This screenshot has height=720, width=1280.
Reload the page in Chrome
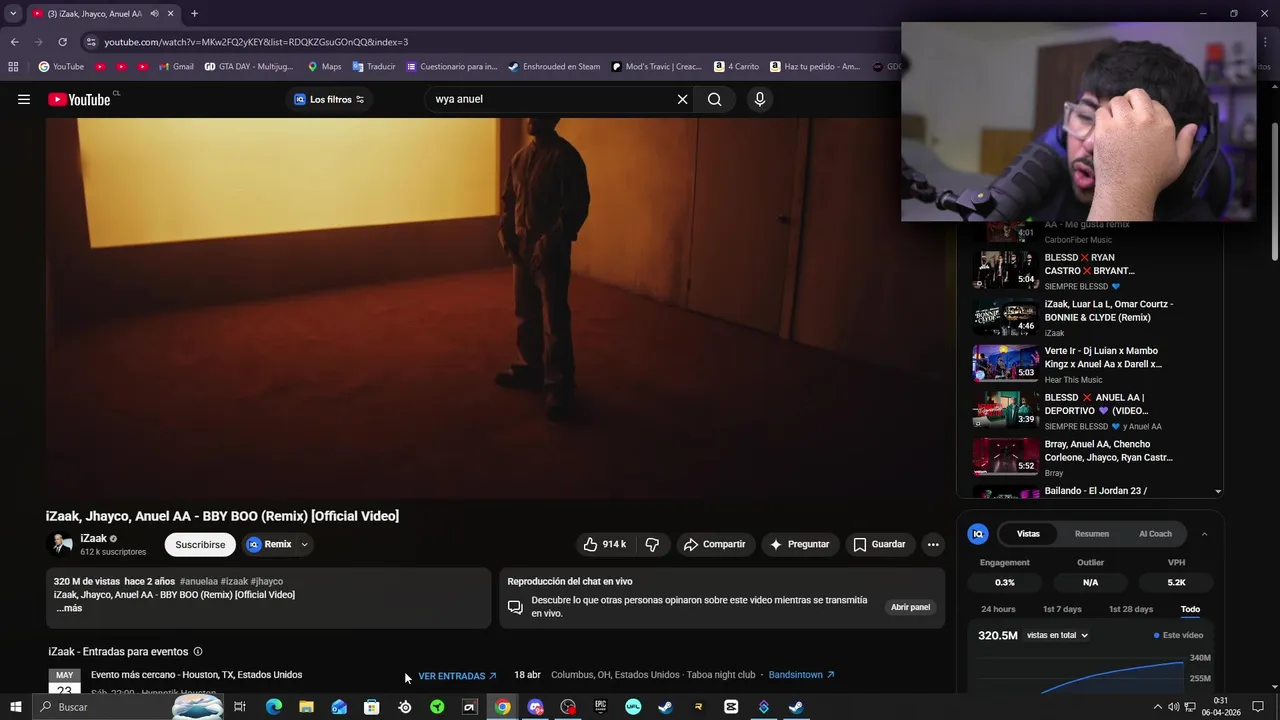pos(62,42)
